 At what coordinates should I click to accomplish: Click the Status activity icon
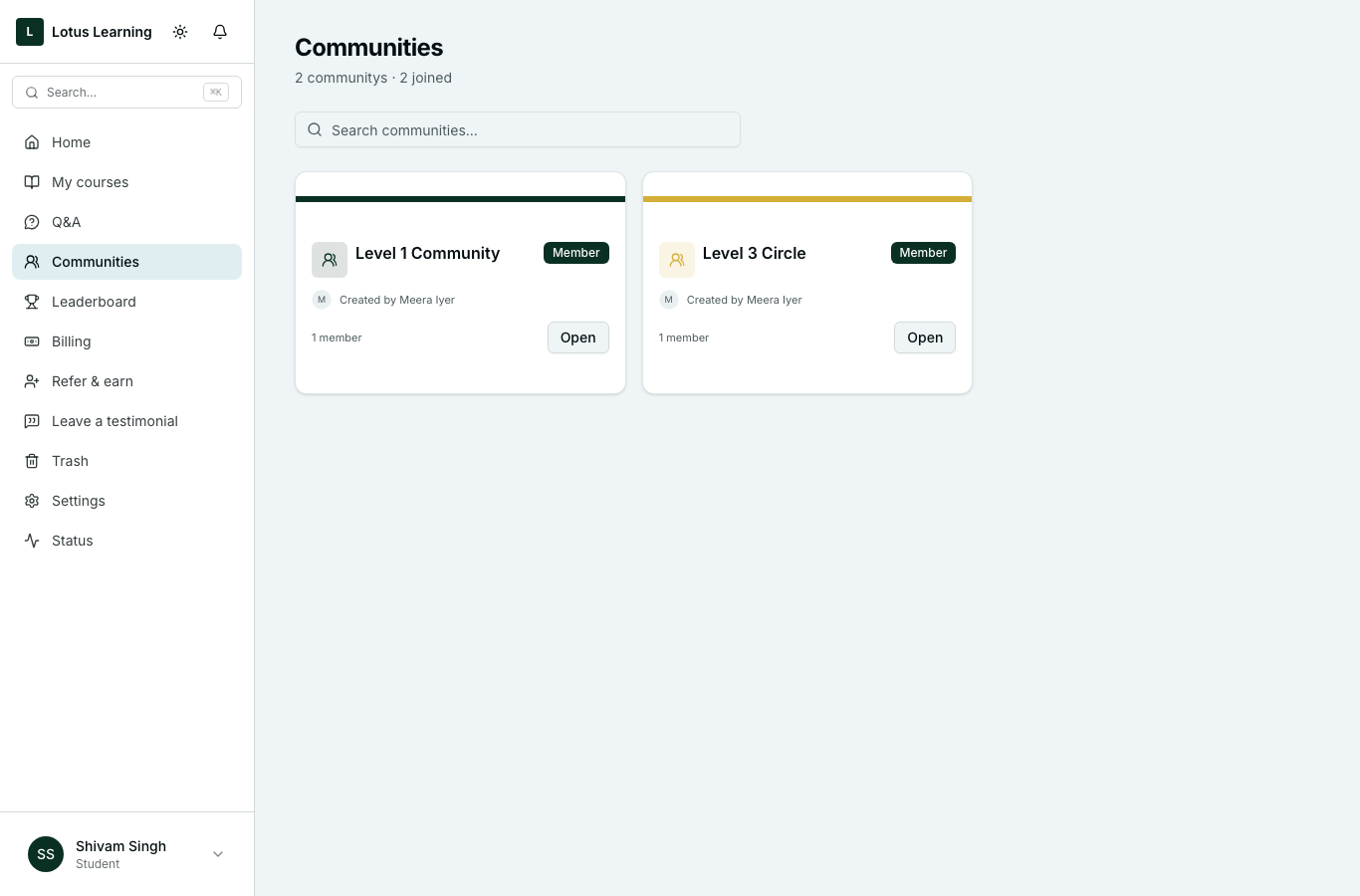(x=32, y=541)
